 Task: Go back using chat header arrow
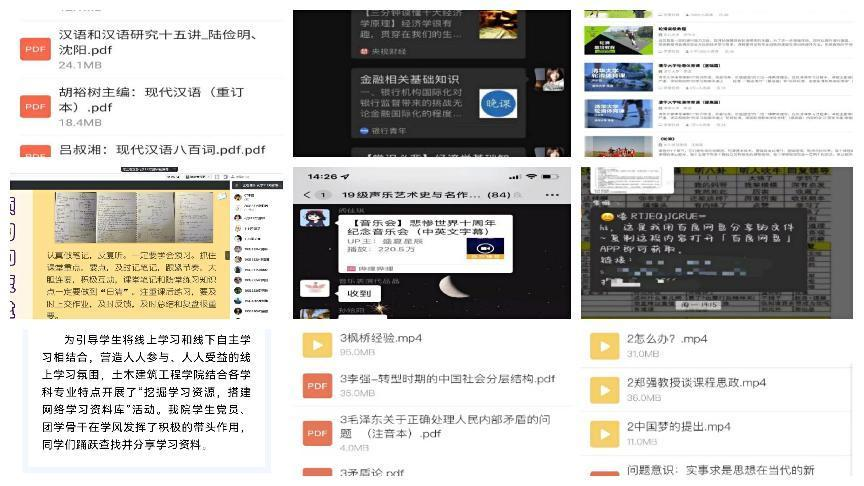(x=307, y=195)
